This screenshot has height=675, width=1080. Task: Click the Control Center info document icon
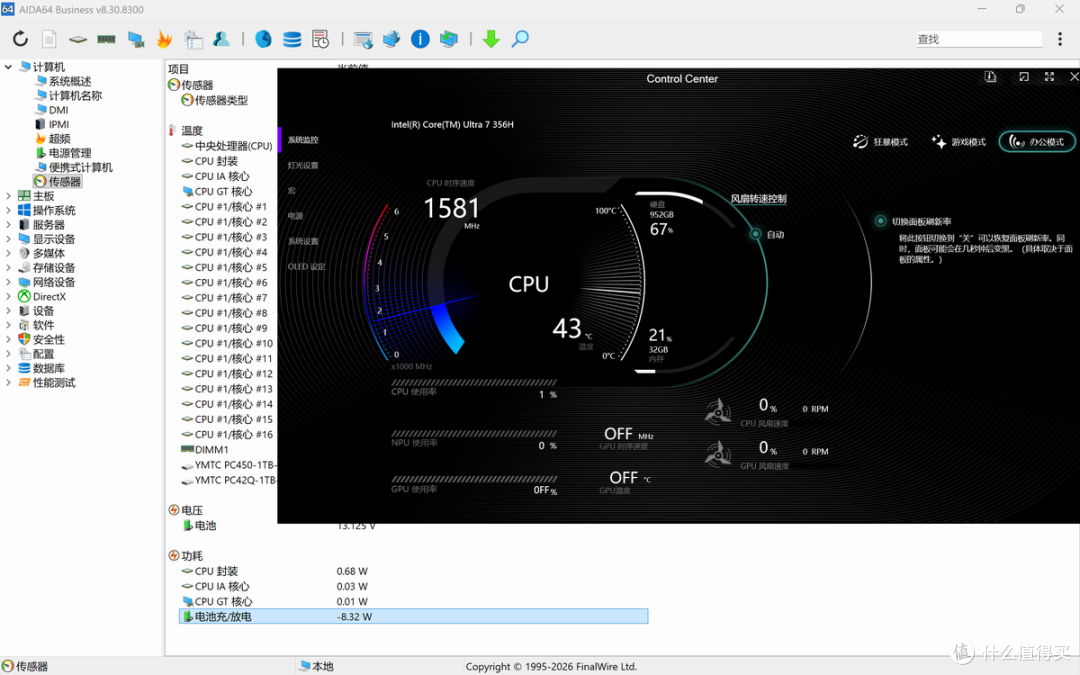pos(990,76)
